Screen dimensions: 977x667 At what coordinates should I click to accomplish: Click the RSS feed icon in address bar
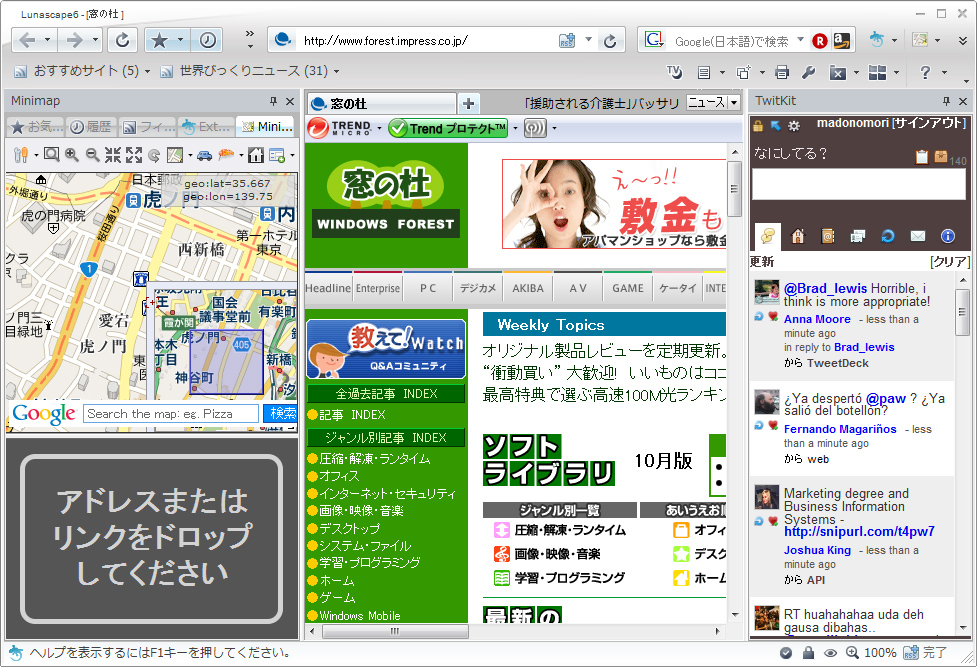[567, 41]
